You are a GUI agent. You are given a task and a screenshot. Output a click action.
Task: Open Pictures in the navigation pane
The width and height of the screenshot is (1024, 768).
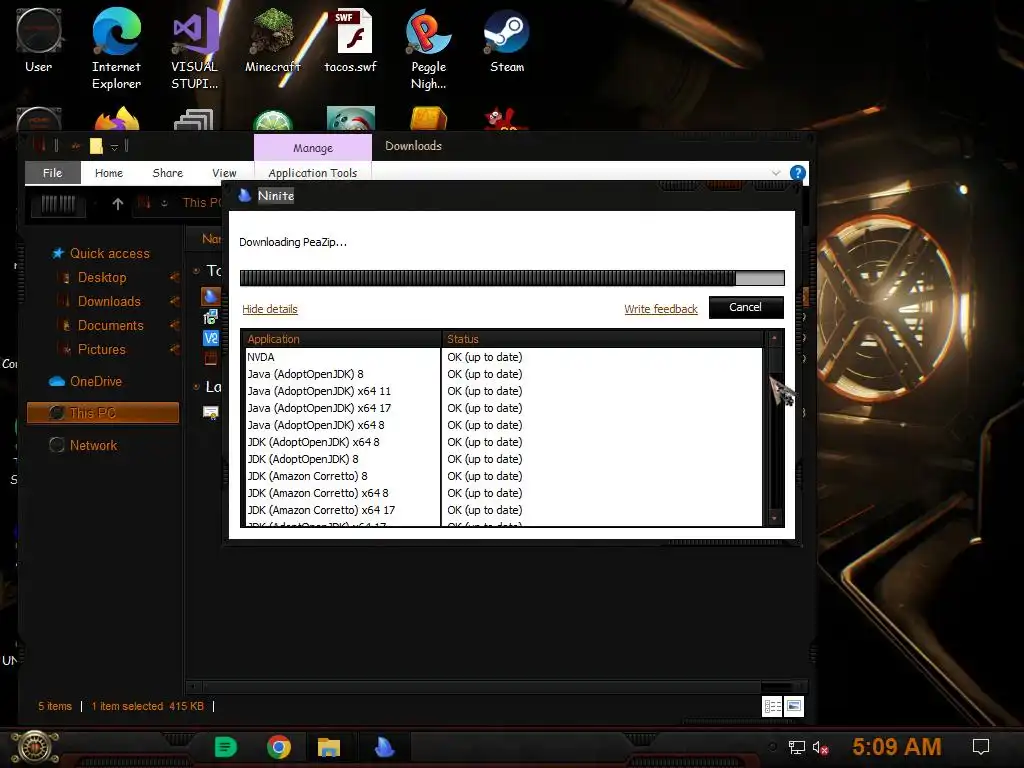coord(101,349)
